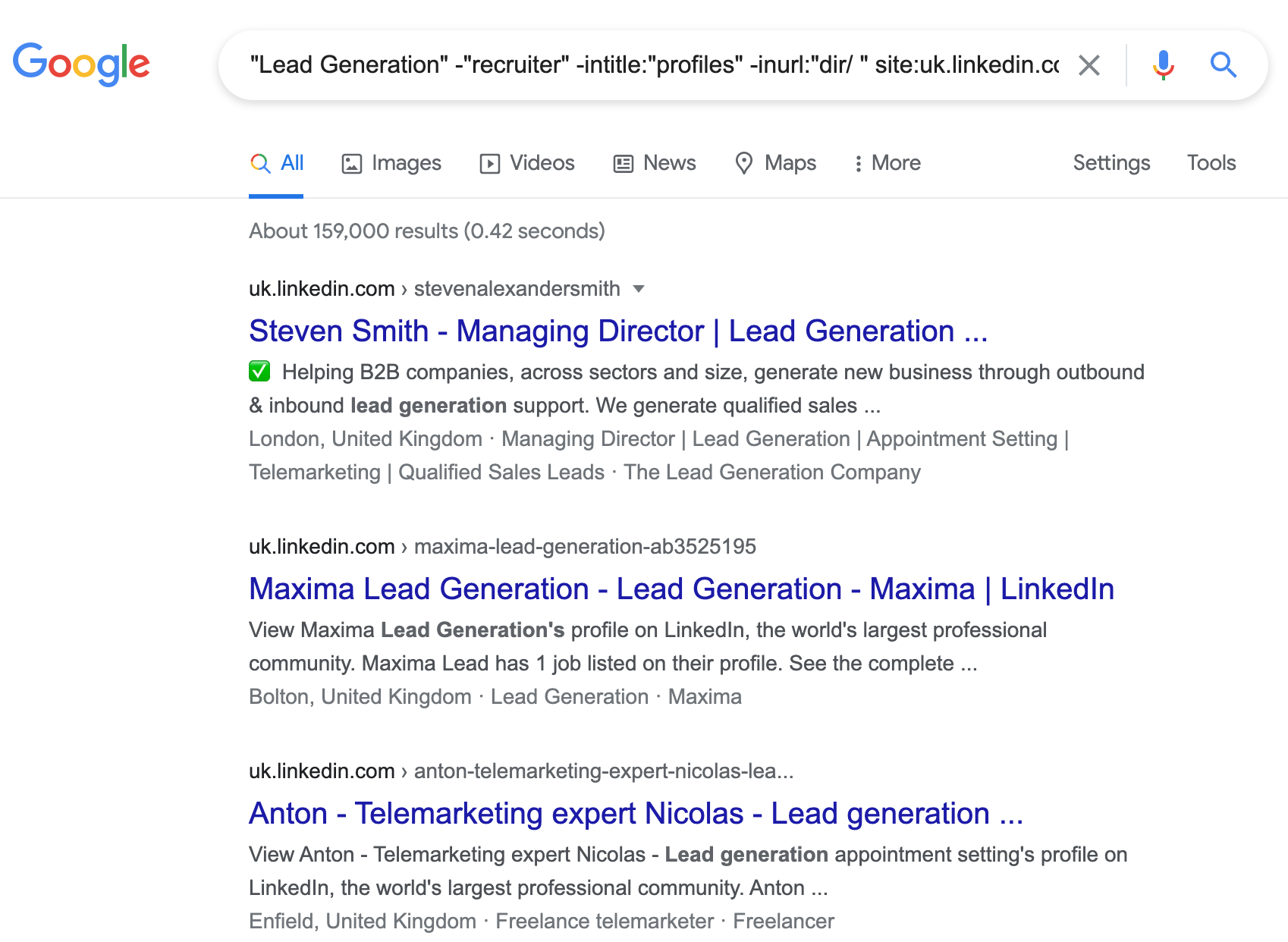The height and width of the screenshot is (942, 1288).
Task: Open the Google logo homepage link
Action: tap(81, 64)
